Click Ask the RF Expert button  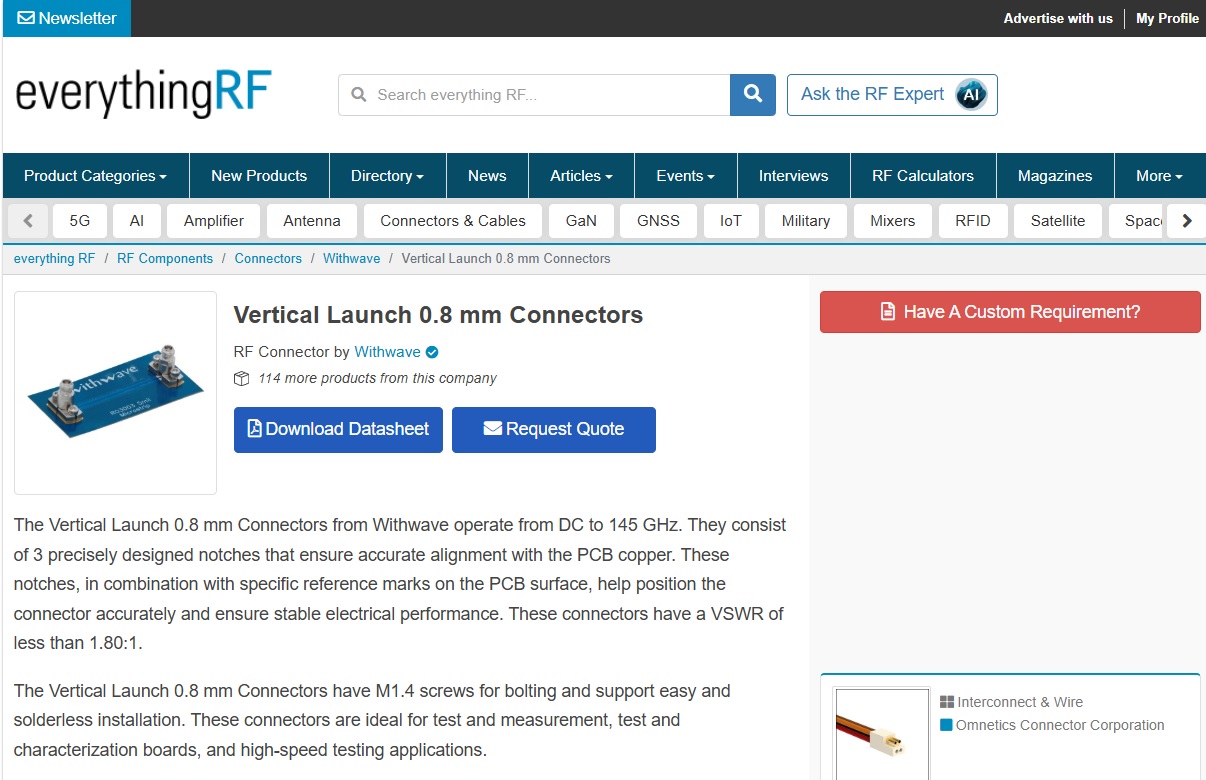click(892, 95)
